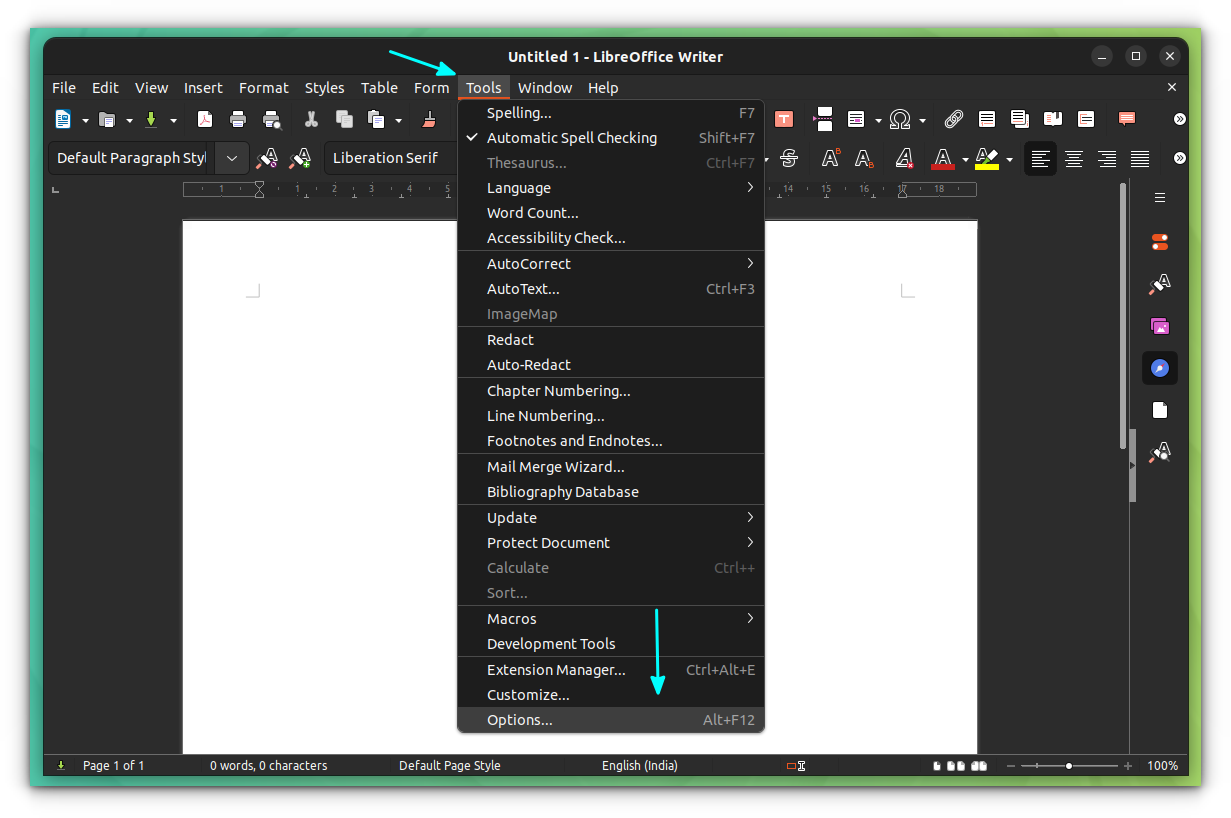Click the word count in status bar
The height and width of the screenshot is (818, 1231).
tap(268, 766)
